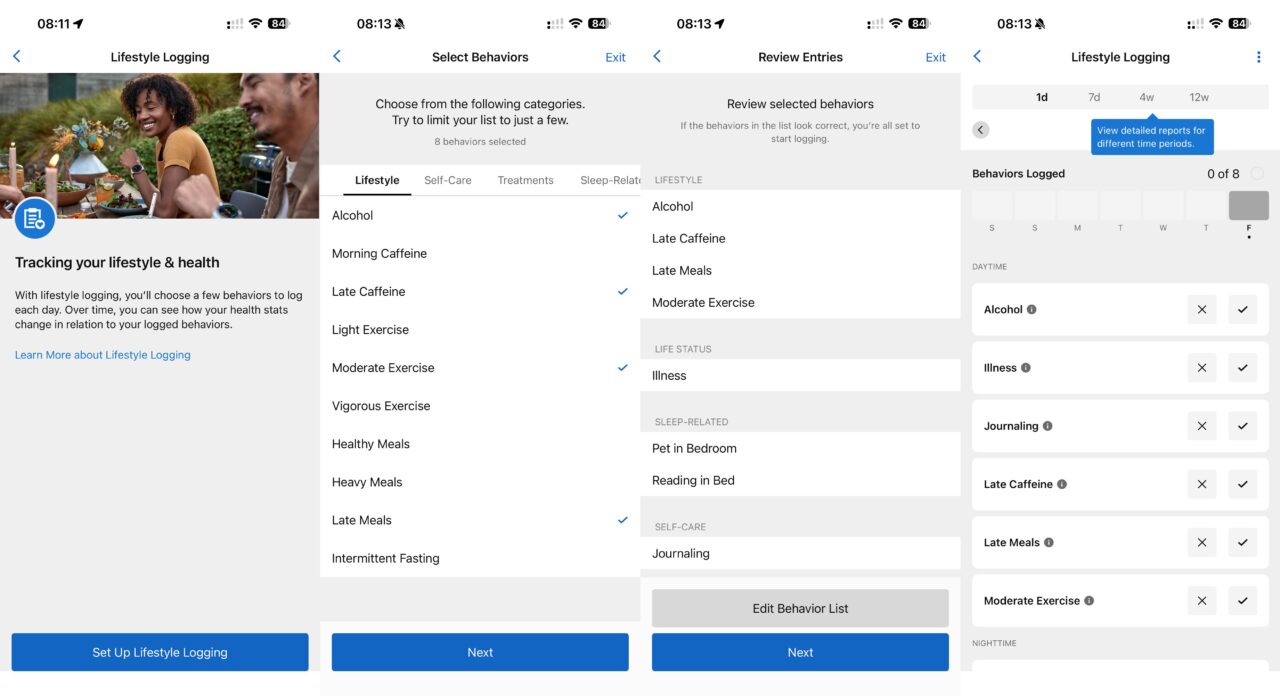Mark Illness as not done with X
This screenshot has height=696, width=1280.
1202,368
